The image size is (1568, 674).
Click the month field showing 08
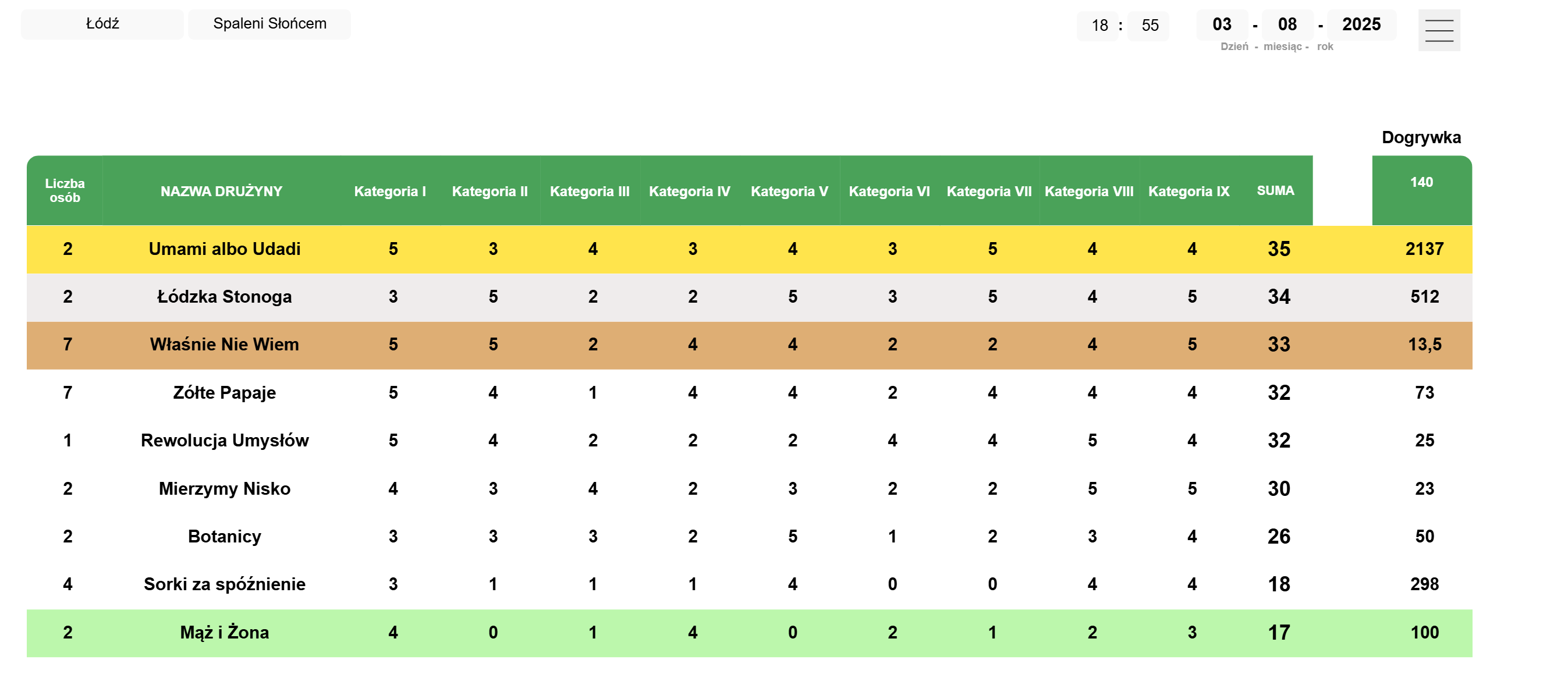[1287, 24]
